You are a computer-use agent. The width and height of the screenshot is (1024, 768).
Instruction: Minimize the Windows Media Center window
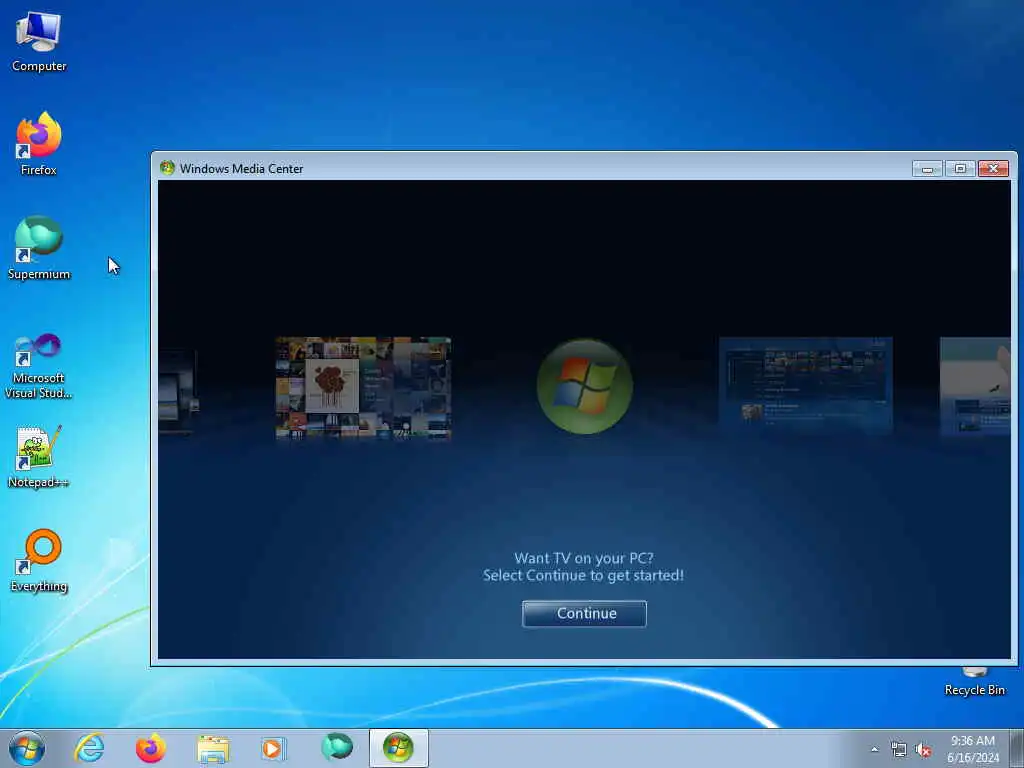point(927,168)
